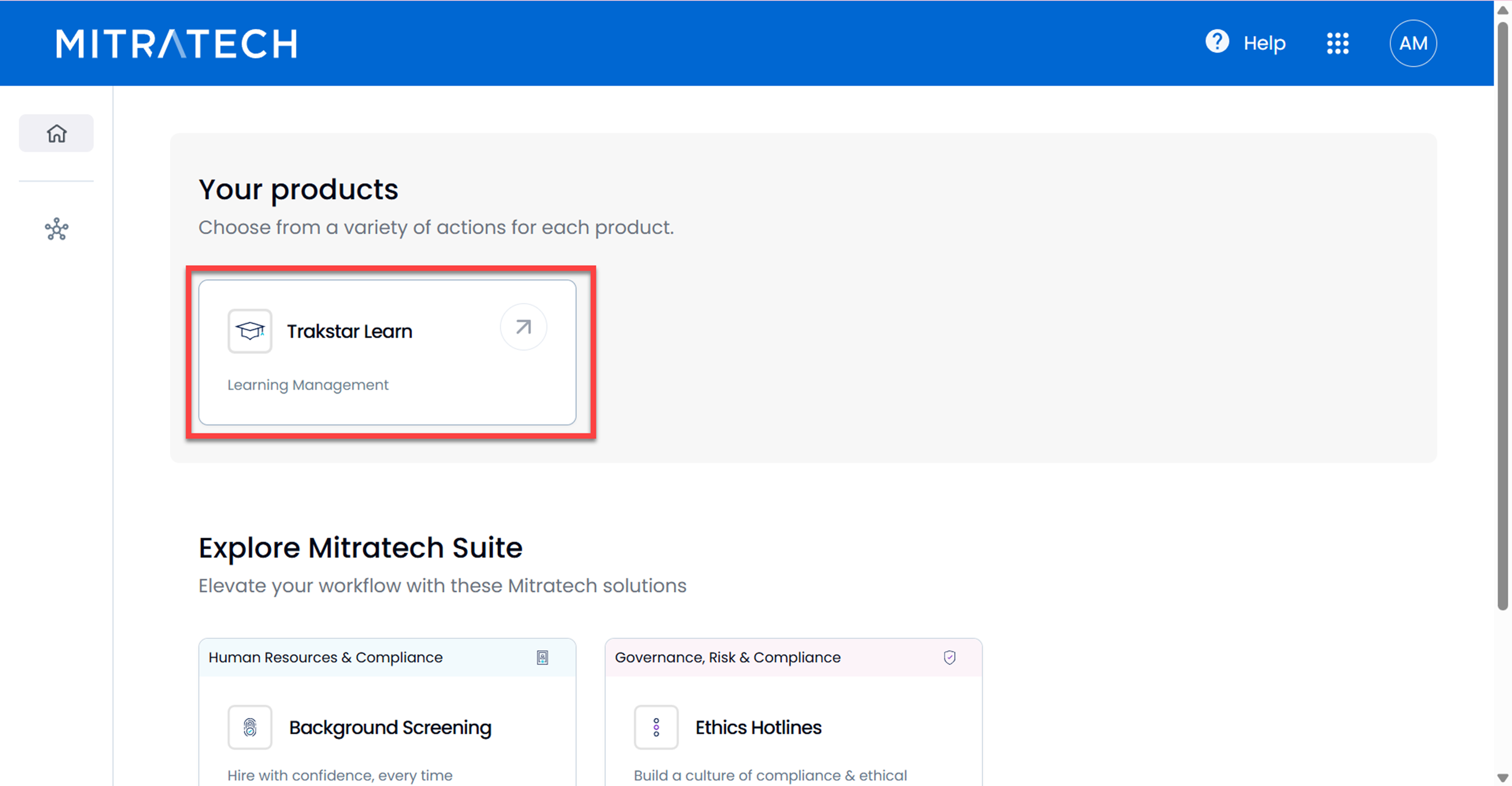
Task: Click the Human Resources & Compliance header
Action: tap(325, 657)
